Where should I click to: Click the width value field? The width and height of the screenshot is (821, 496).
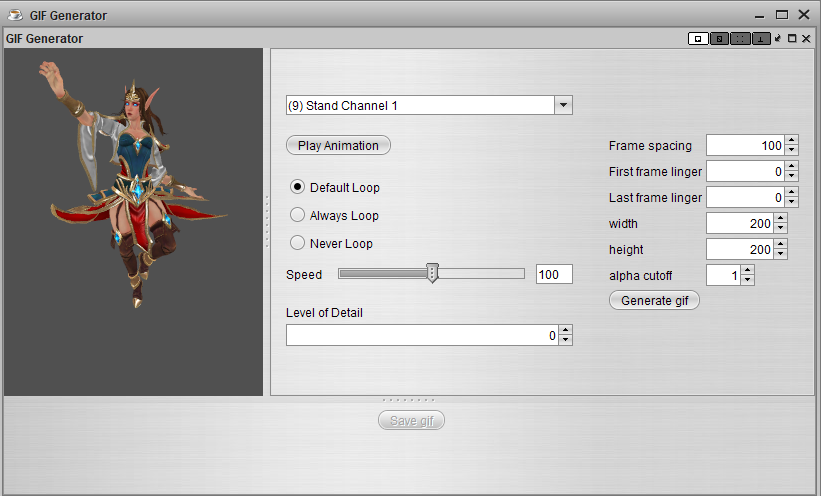[x=740, y=223]
